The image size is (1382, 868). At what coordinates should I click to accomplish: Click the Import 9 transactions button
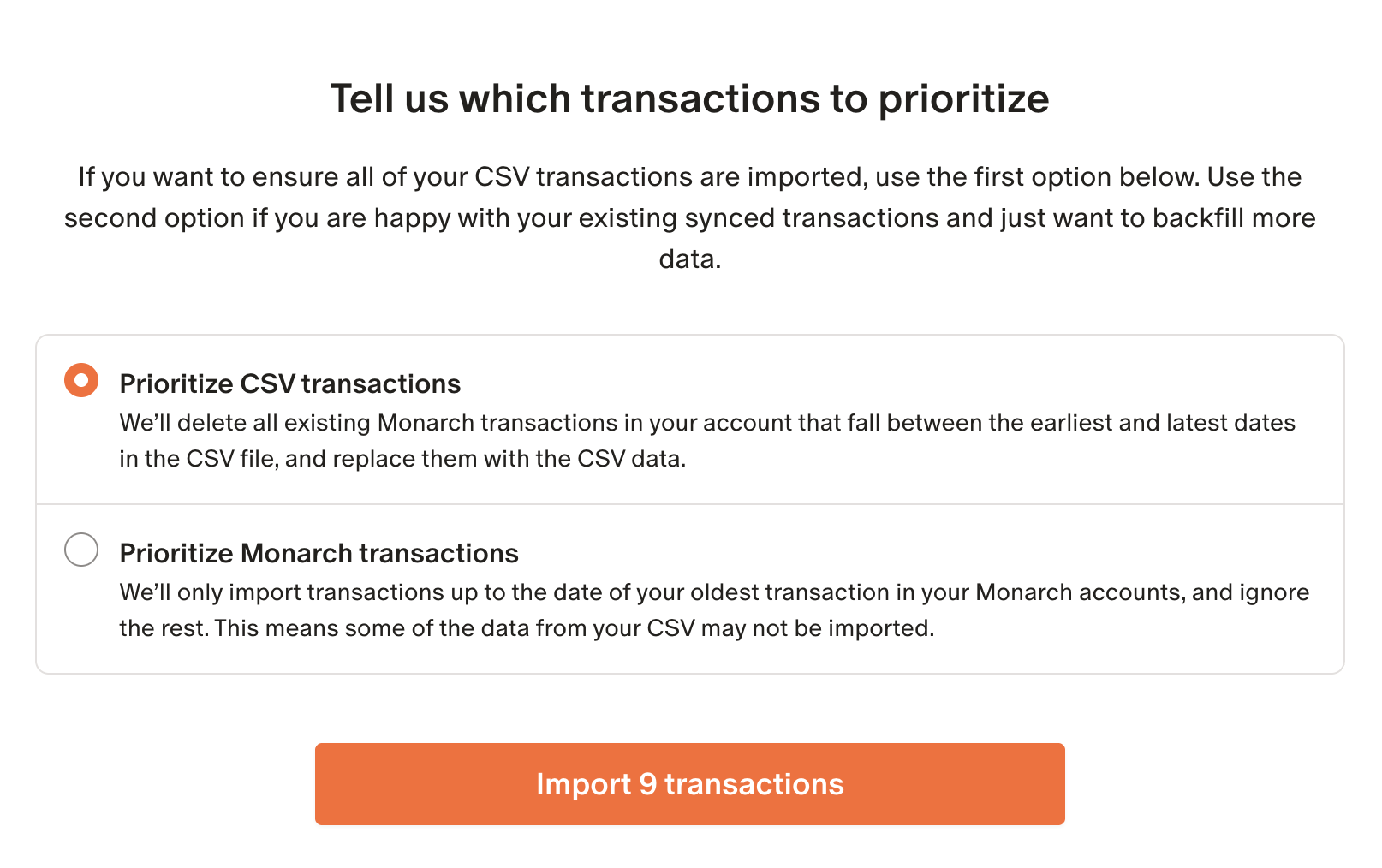690,783
